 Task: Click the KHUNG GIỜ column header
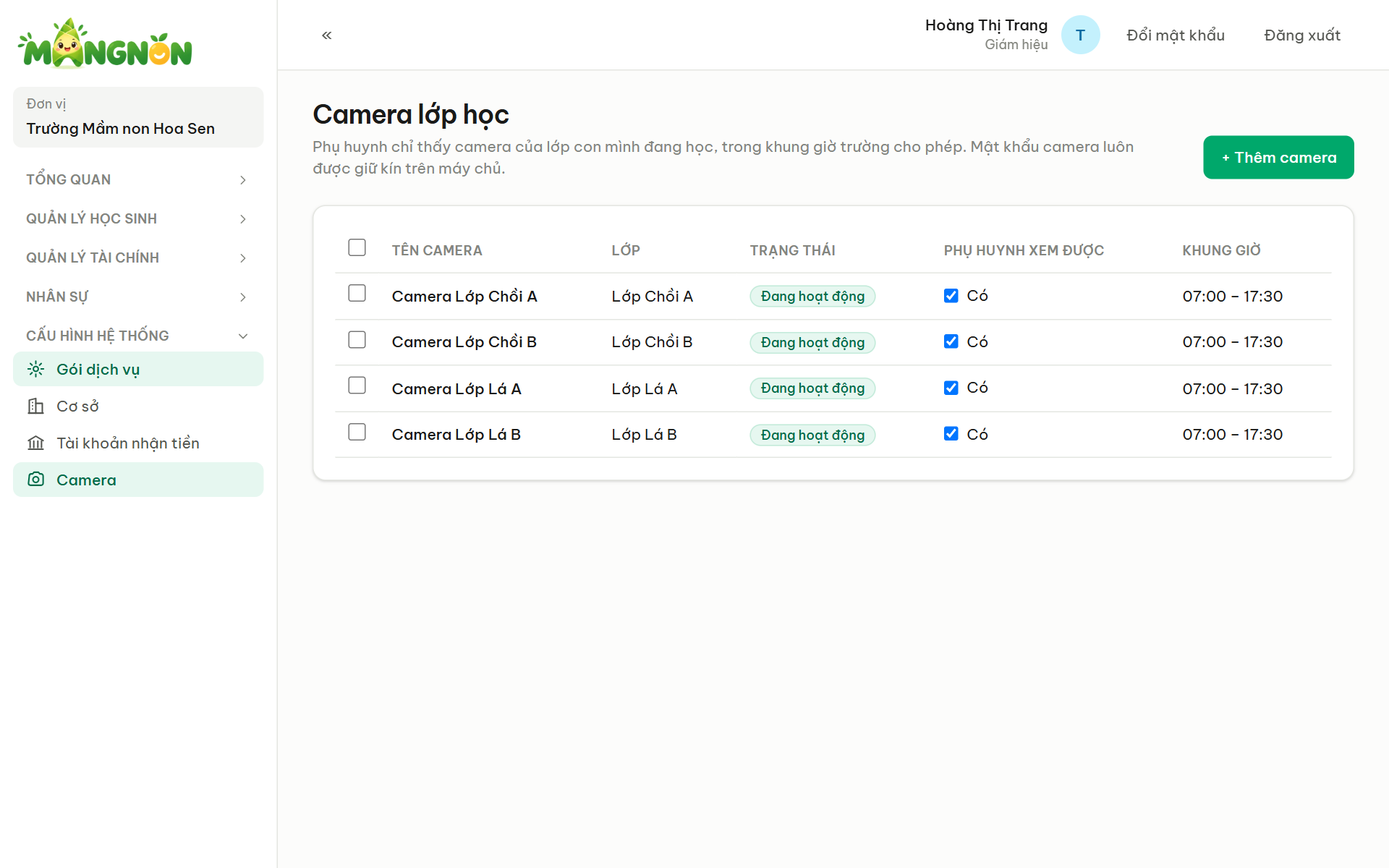[1221, 250]
